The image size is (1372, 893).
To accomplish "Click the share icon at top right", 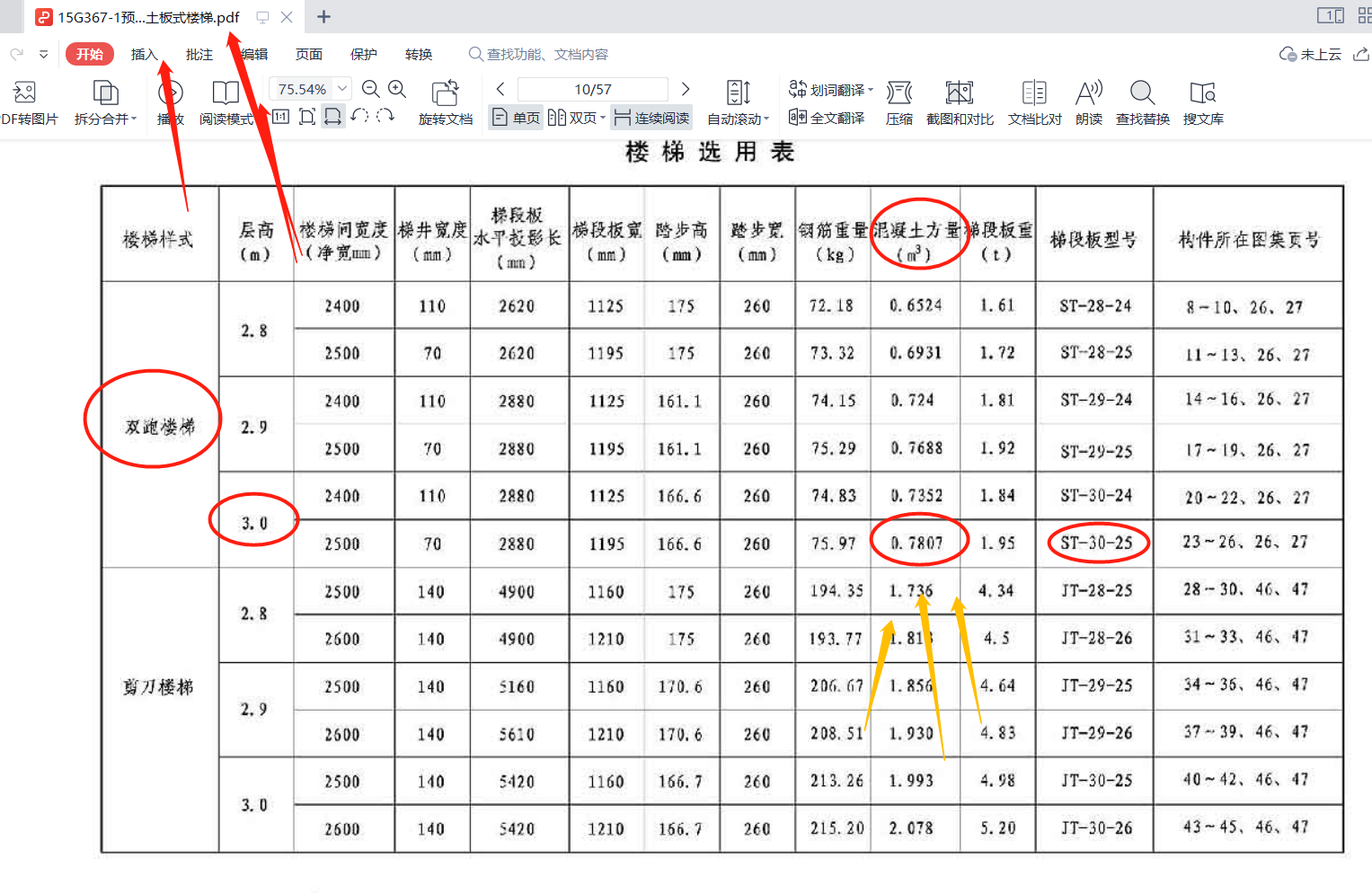I will tap(1361, 54).
